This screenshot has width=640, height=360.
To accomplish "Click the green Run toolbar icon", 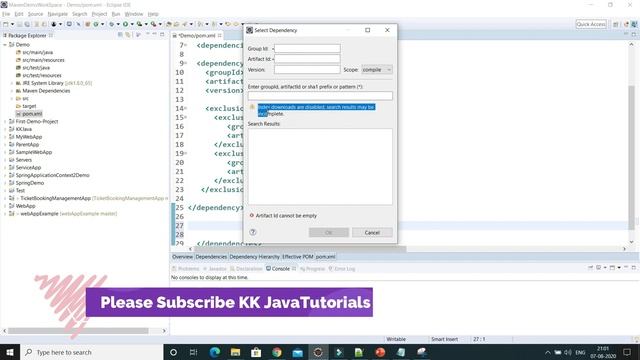I will click(x=126, y=24).
